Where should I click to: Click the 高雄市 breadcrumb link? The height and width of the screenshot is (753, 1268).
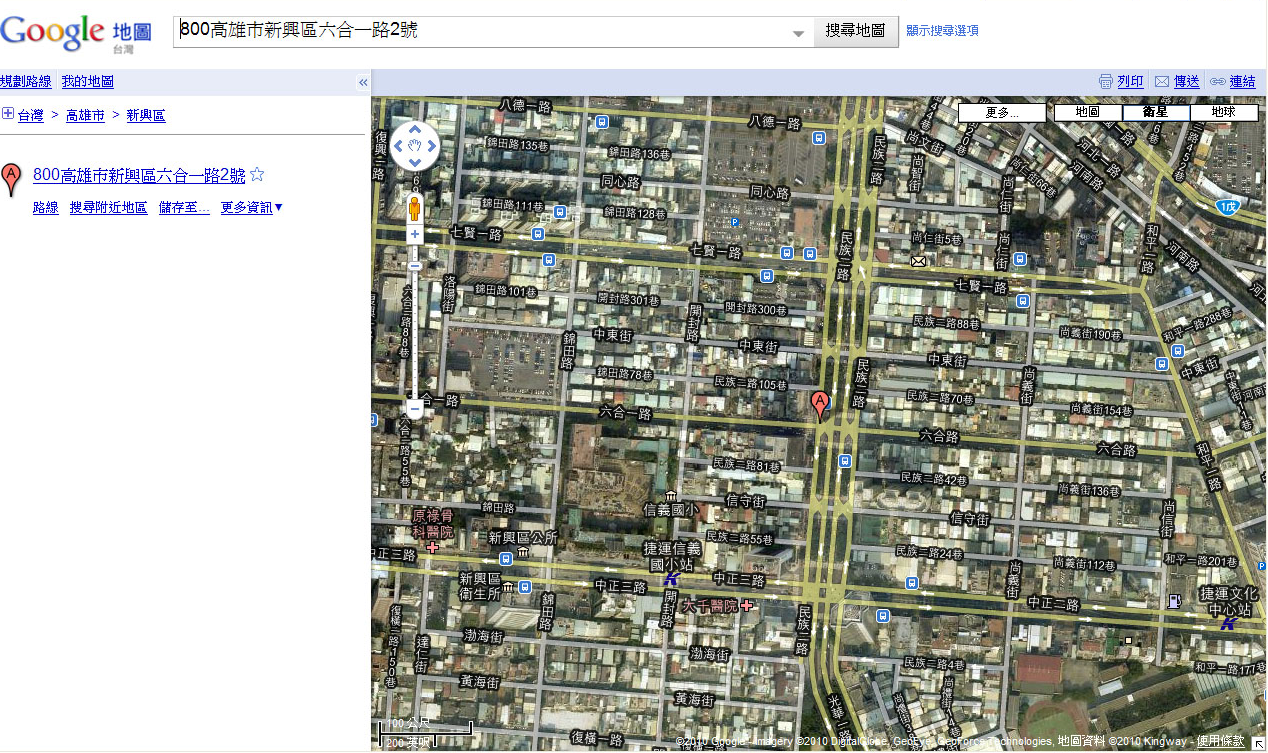coord(85,116)
